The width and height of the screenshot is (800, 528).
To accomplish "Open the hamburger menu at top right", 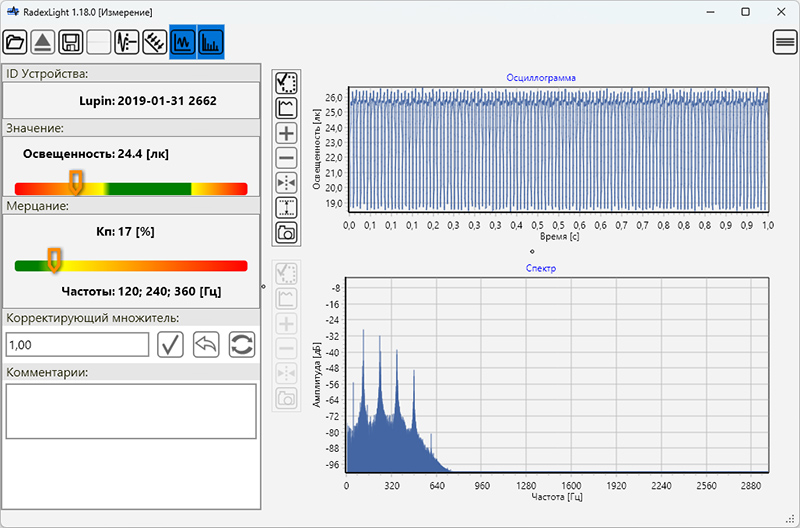I will click(785, 42).
